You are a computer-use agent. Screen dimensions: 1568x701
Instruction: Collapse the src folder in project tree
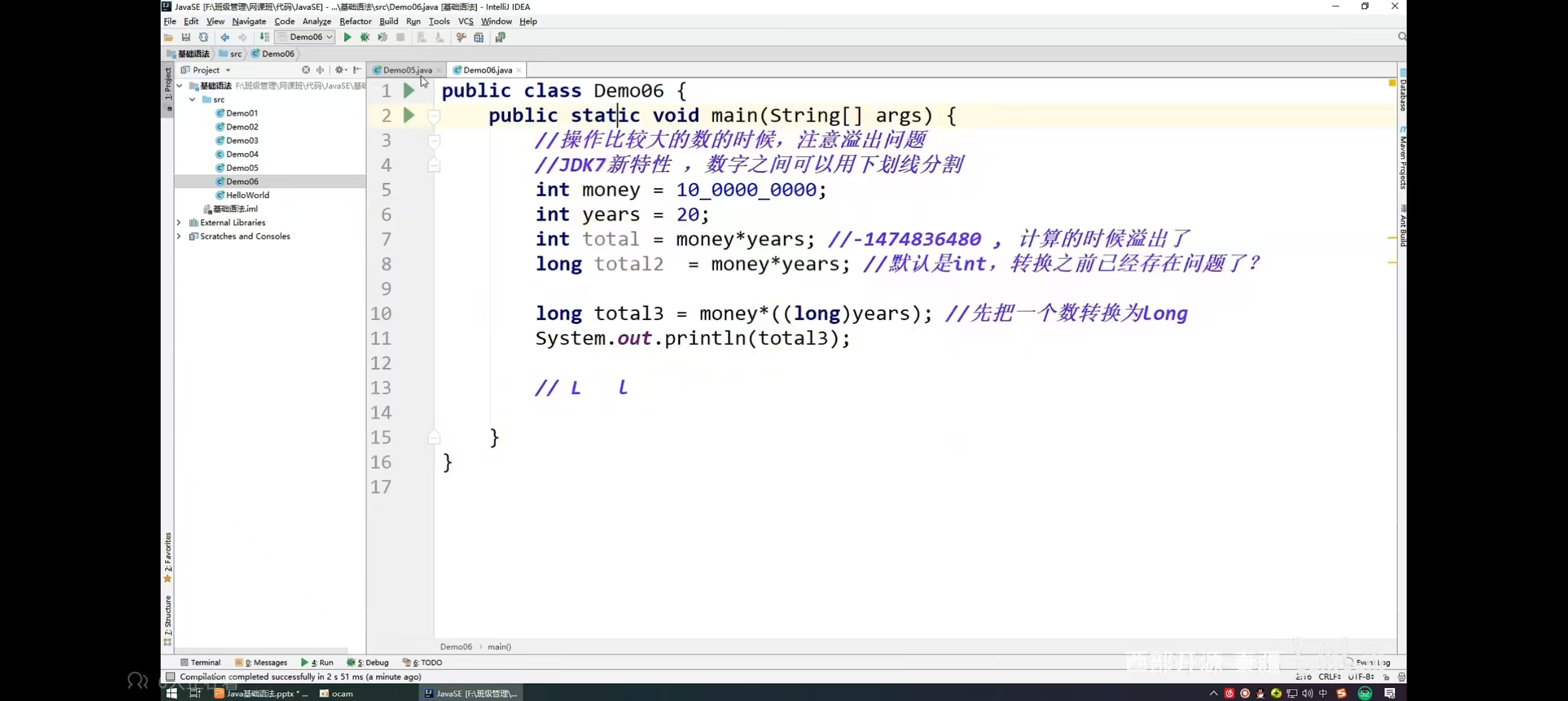point(192,99)
